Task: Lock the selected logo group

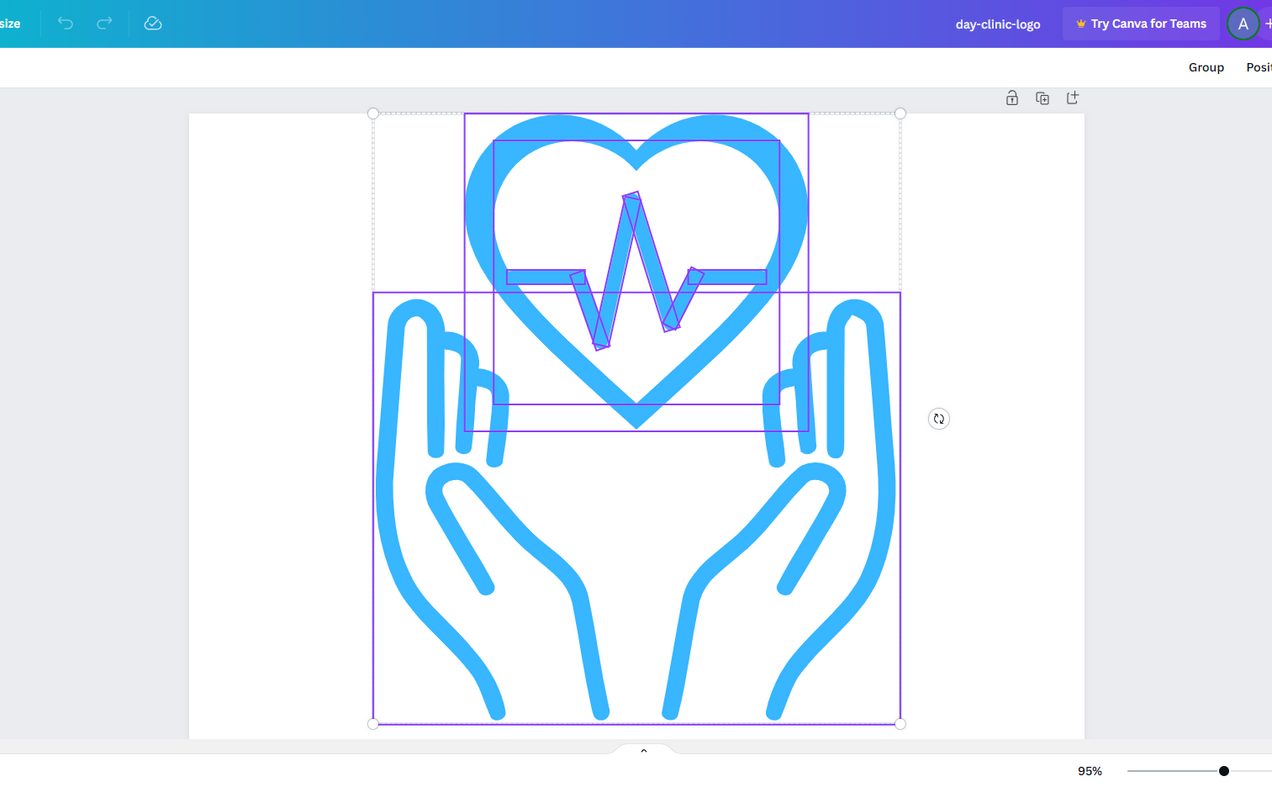Action: pos(1012,97)
